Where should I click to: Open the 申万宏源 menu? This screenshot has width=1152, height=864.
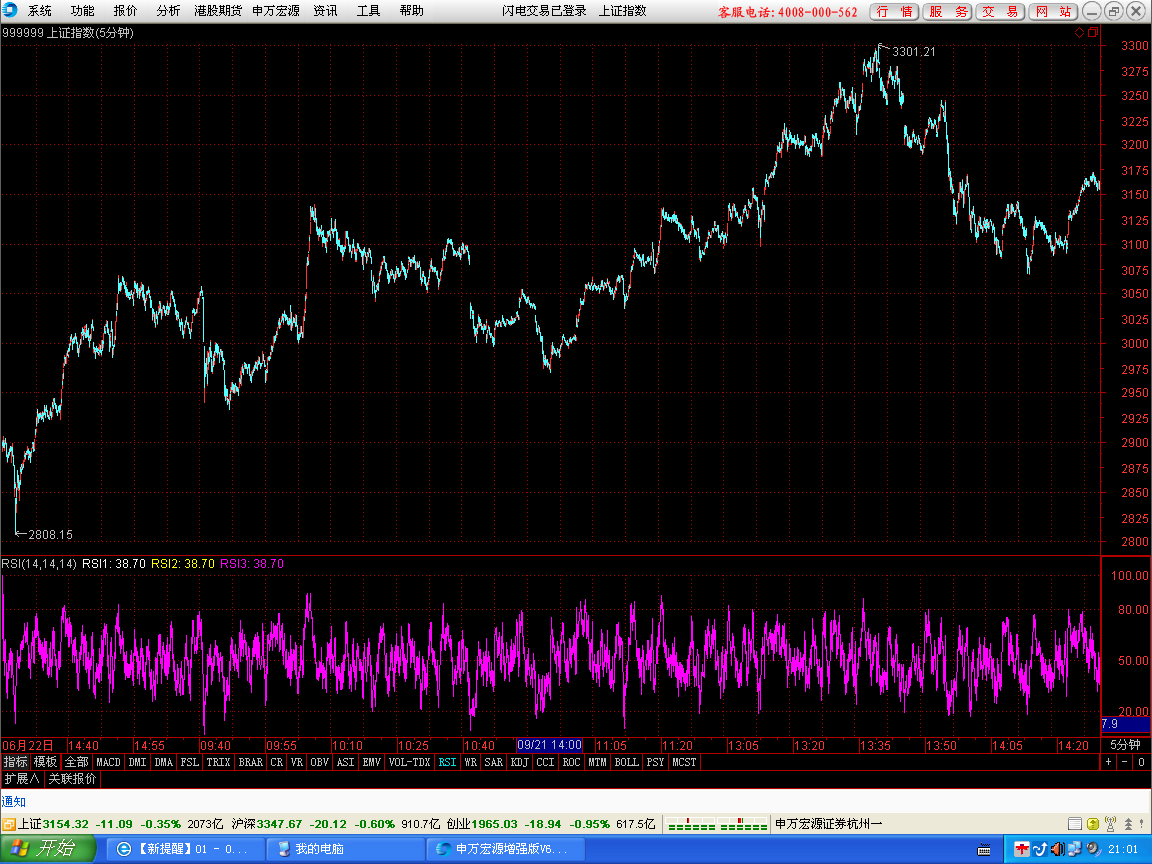[276, 11]
